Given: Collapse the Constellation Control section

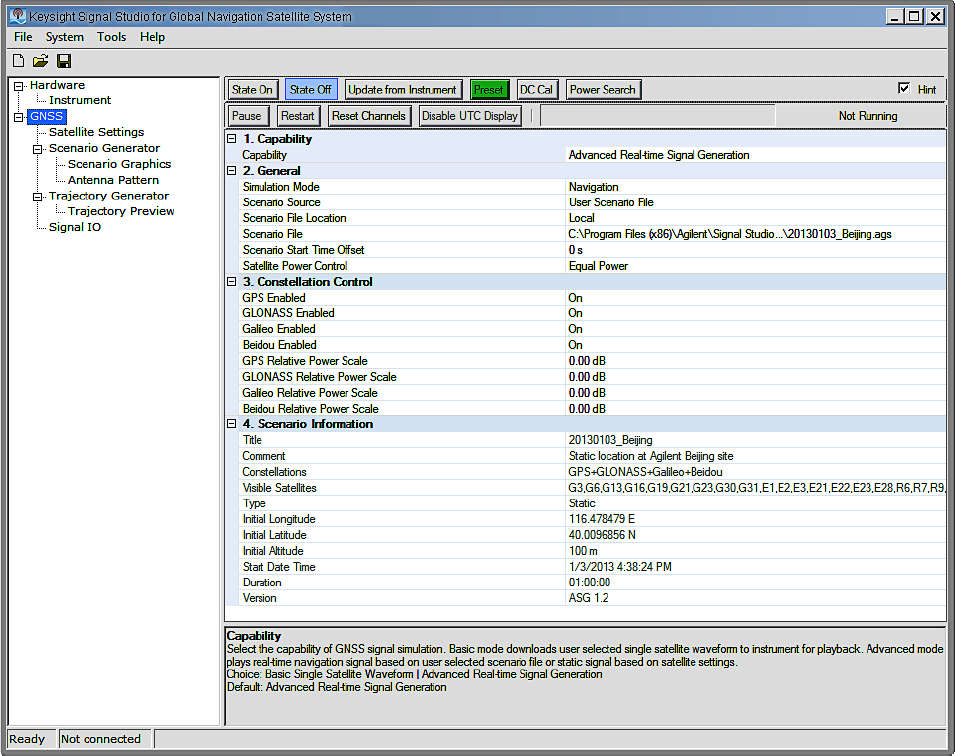Looking at the screenshot, I should [x=232, y=282].
